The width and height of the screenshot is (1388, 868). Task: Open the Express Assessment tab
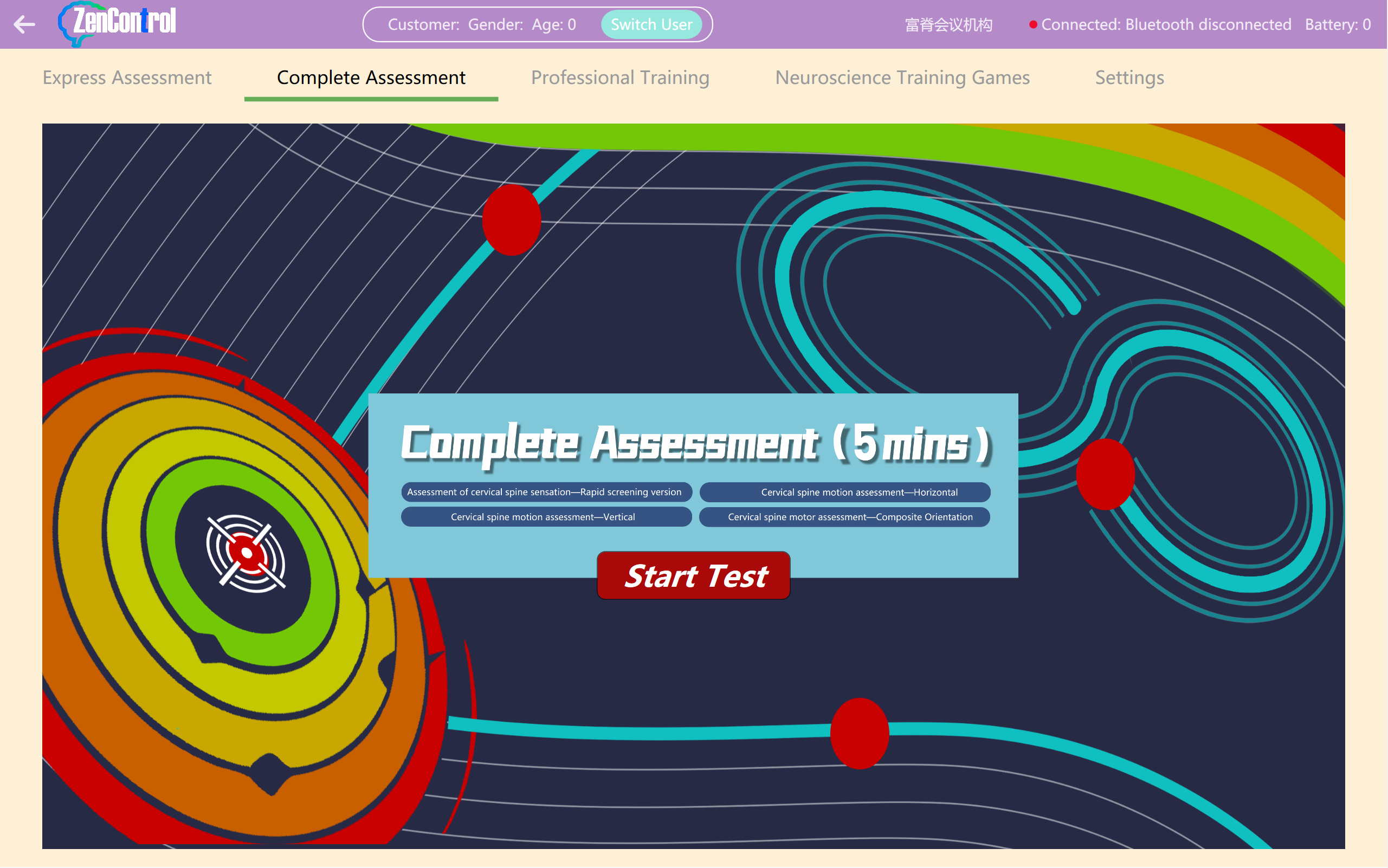127,77
